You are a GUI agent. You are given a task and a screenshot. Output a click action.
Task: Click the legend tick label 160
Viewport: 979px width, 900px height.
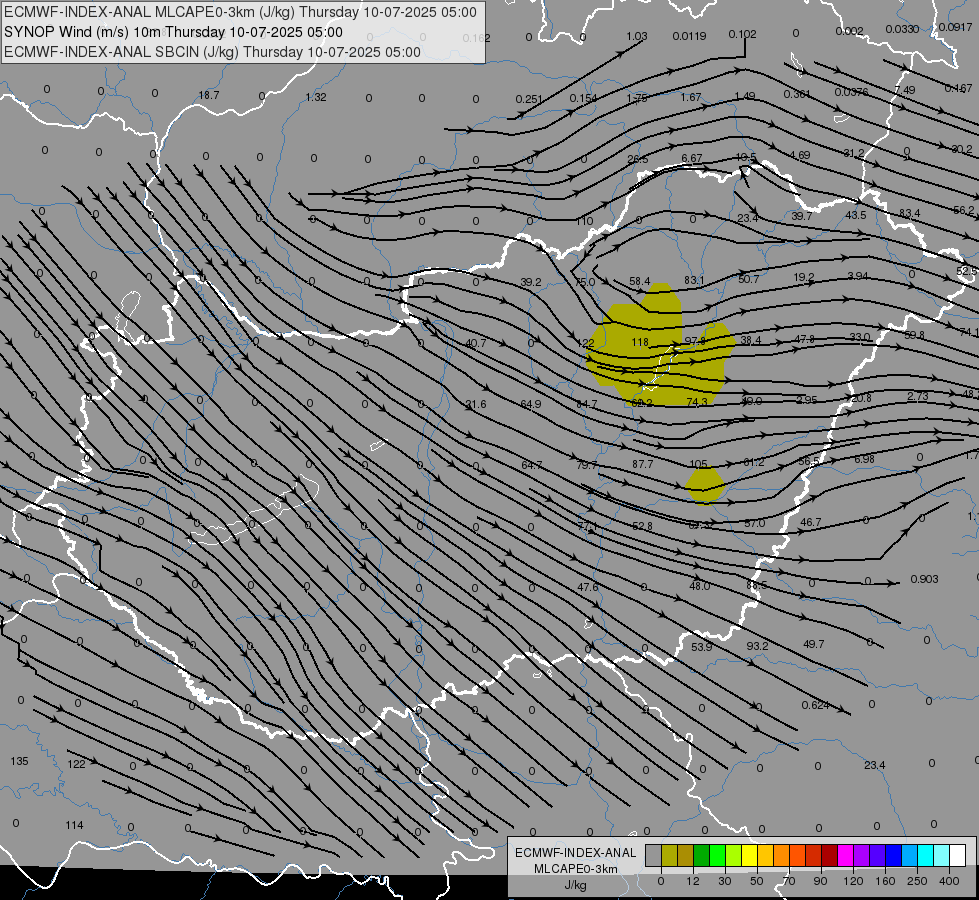[885, 881]
